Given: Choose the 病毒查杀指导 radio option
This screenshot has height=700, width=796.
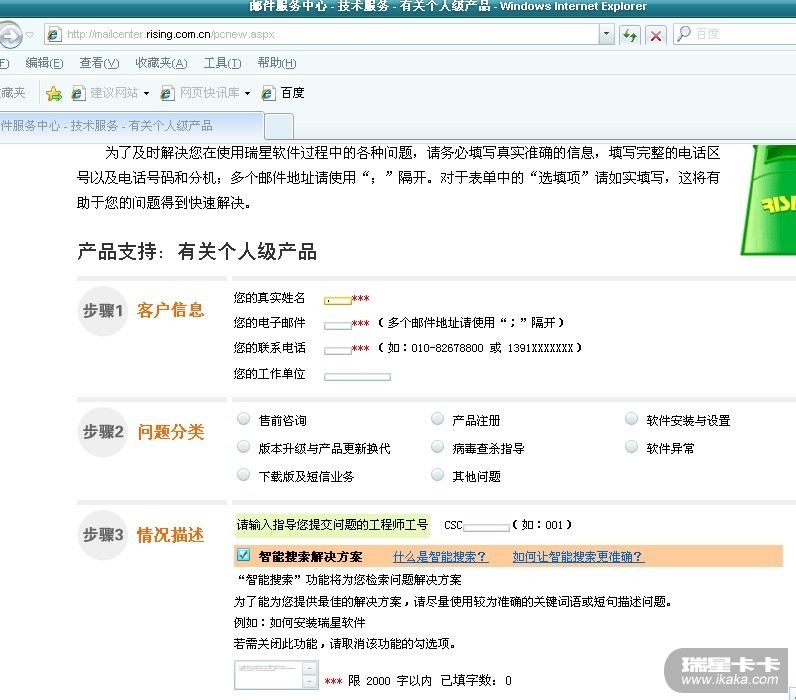Looking at the screenshot, I should [x=438, y=448].
